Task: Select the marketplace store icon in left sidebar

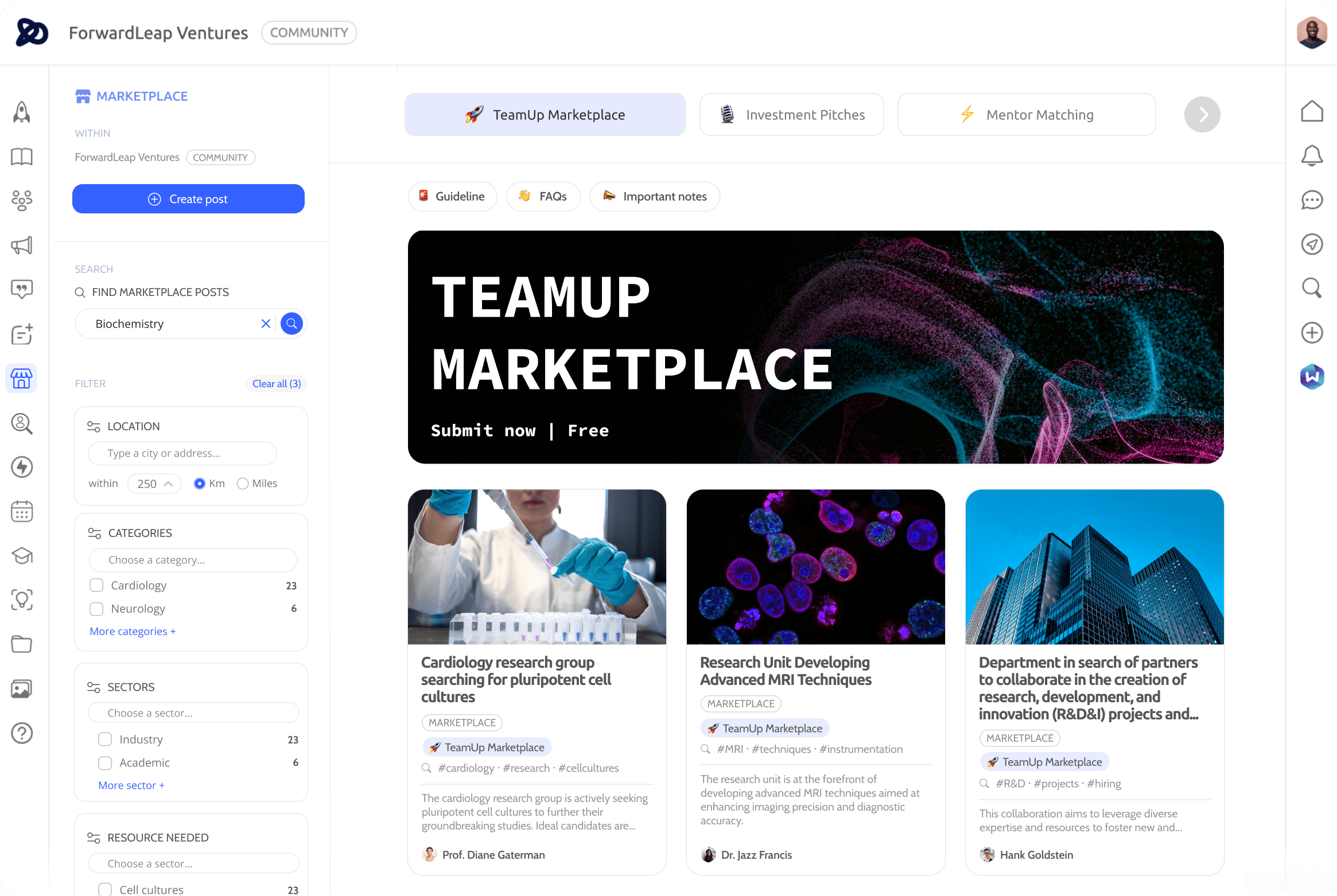Action: (22, 378)
